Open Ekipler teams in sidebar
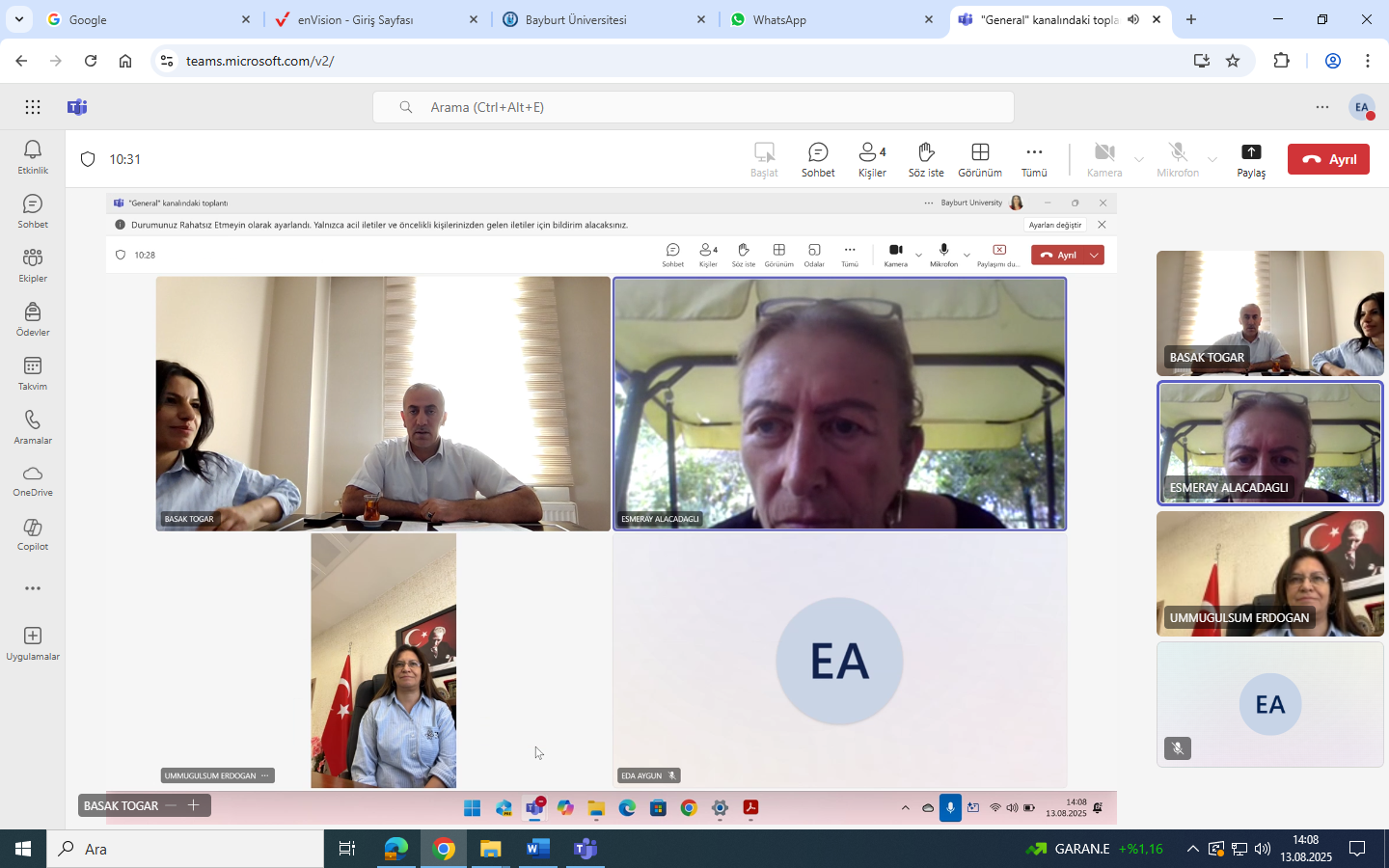Viewport: 1389px width, 868px height. click(33, 264)
